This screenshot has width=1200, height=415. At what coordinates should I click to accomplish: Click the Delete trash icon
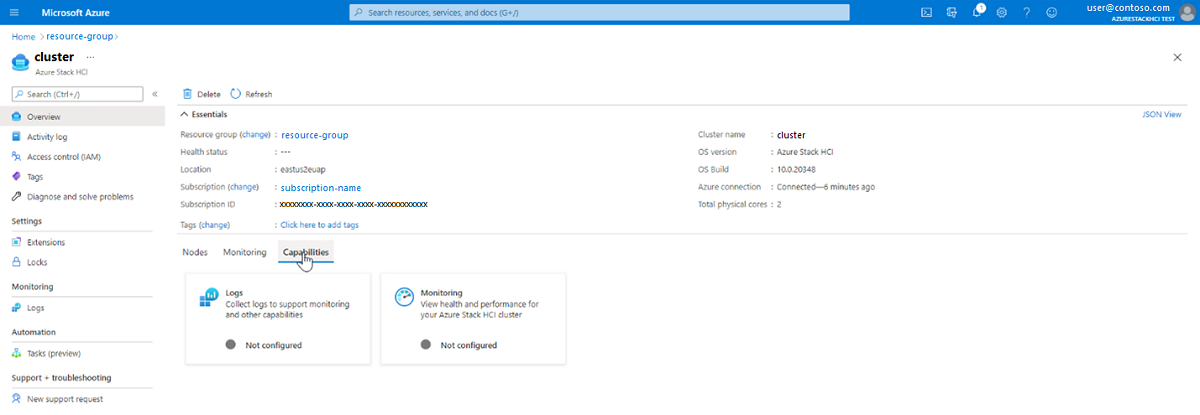pyautogui.click(x=187, y=94)
